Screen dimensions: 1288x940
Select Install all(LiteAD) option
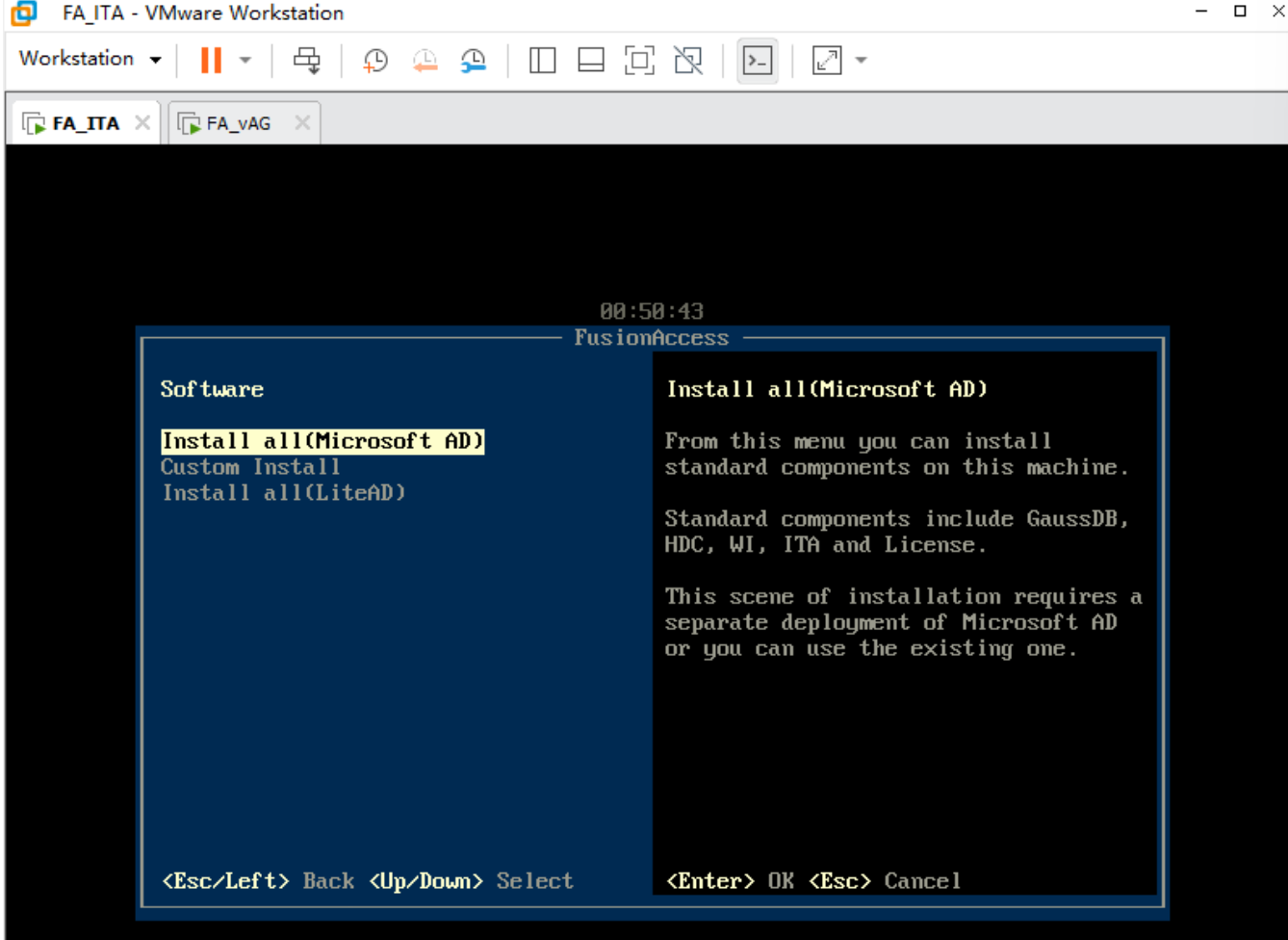[284, 493]
